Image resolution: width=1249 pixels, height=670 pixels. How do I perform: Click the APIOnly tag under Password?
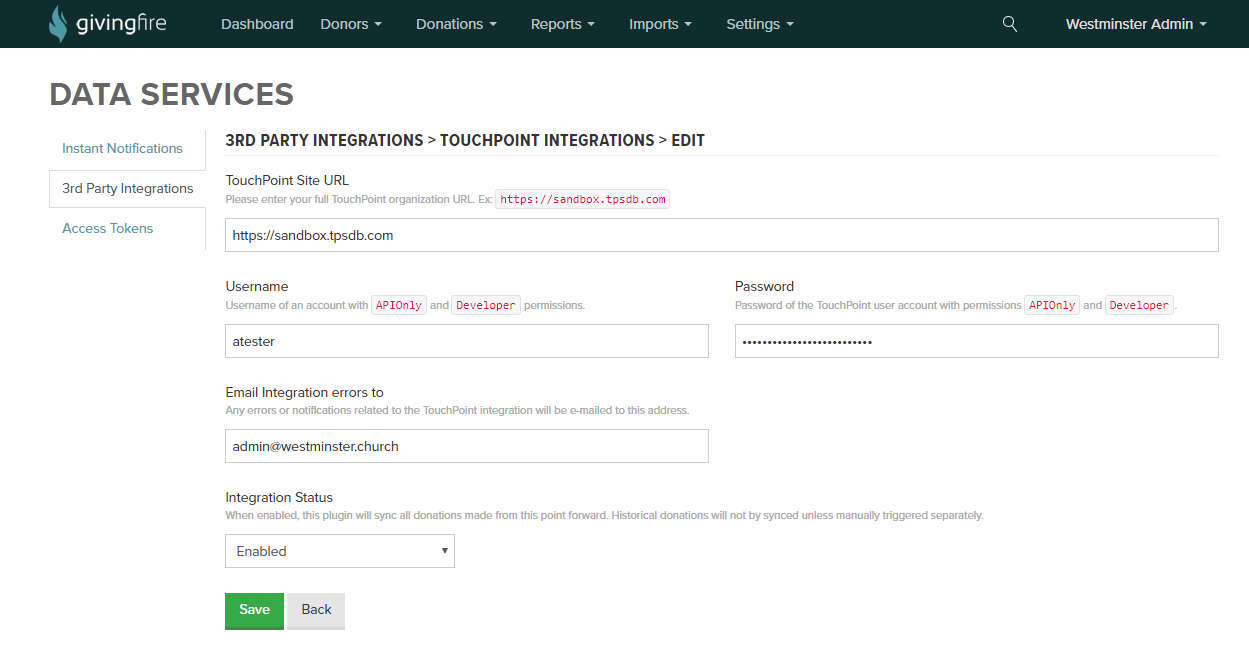pos(1052,305)
